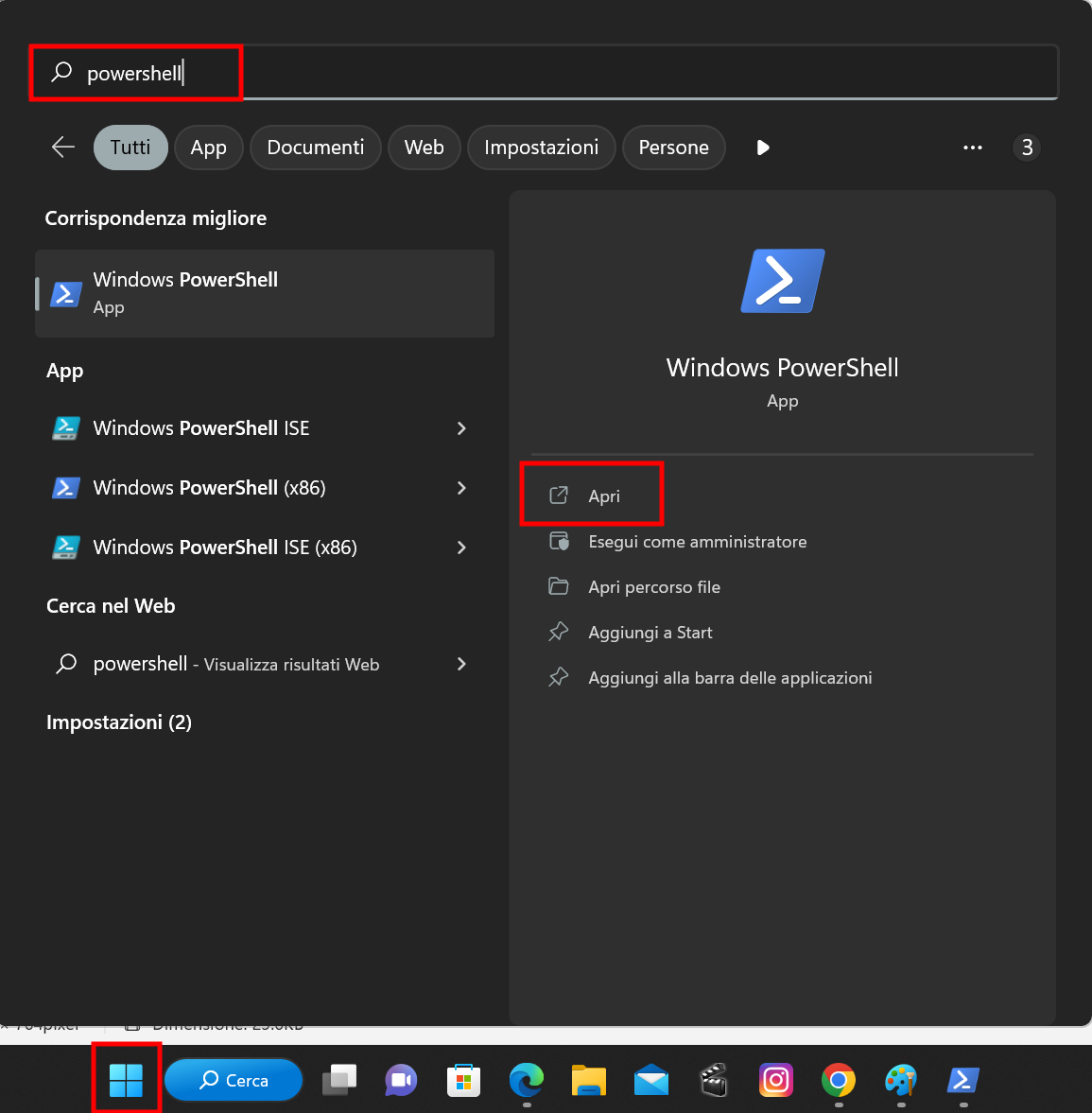Image resolution: width=1092 pixels, height=1113 pixels.
Task: Open Windows PowerShell from best match
Action: tap(264, 293)
